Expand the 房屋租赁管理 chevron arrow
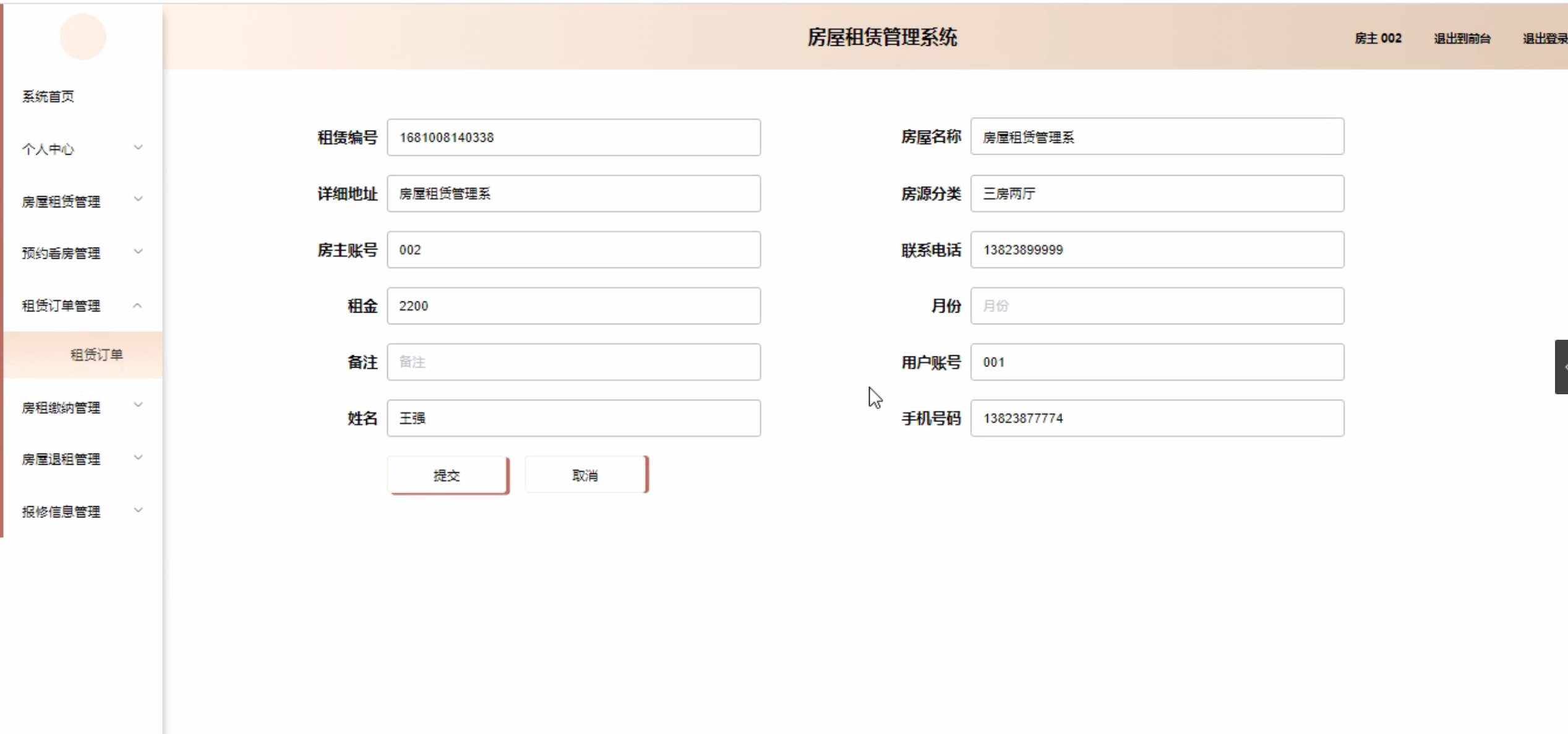This screenshot has height=734, width=1568. click(138, 199)
